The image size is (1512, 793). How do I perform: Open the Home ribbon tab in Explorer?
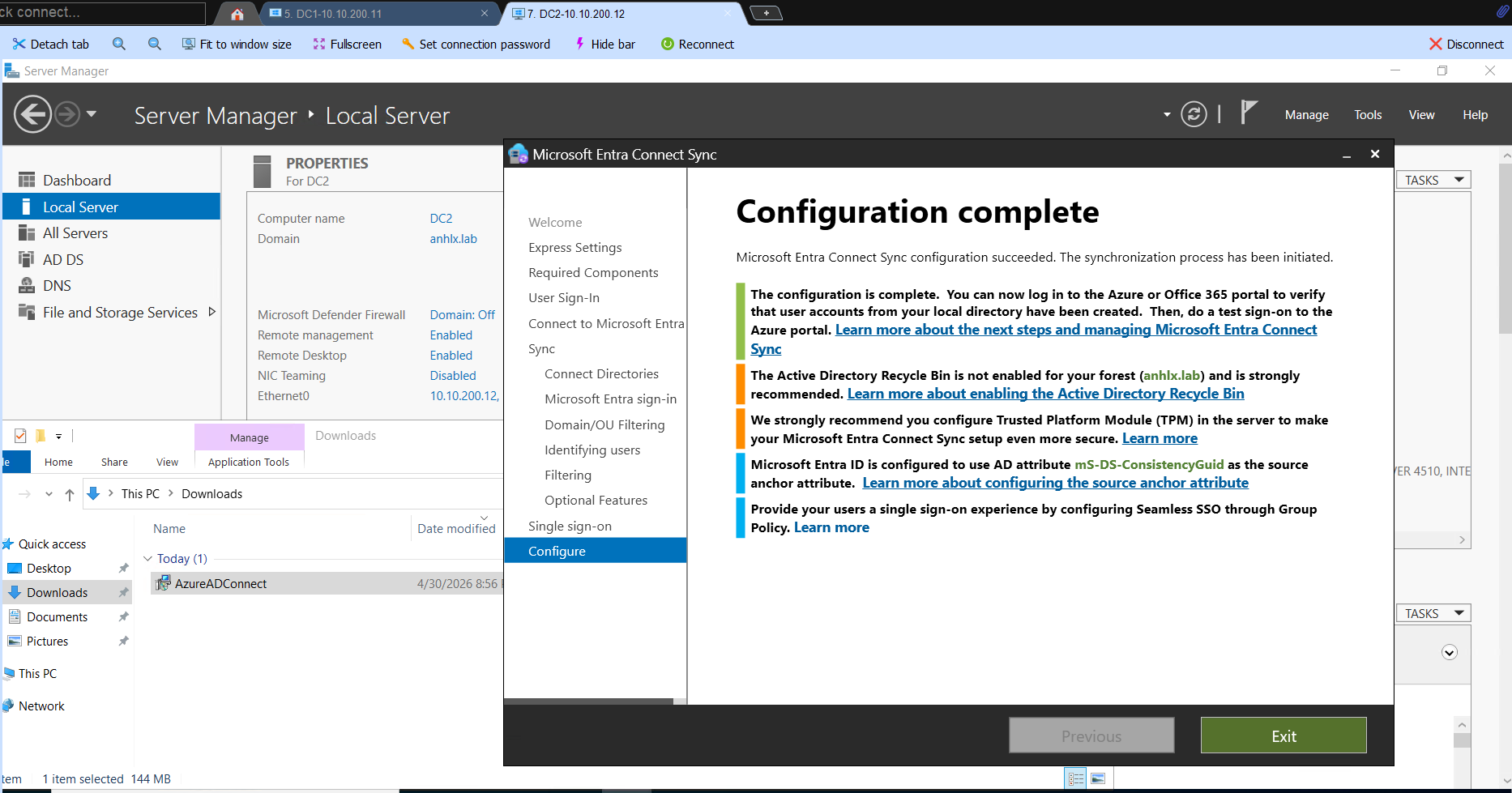pyautogui.click(x=58, y=462)
